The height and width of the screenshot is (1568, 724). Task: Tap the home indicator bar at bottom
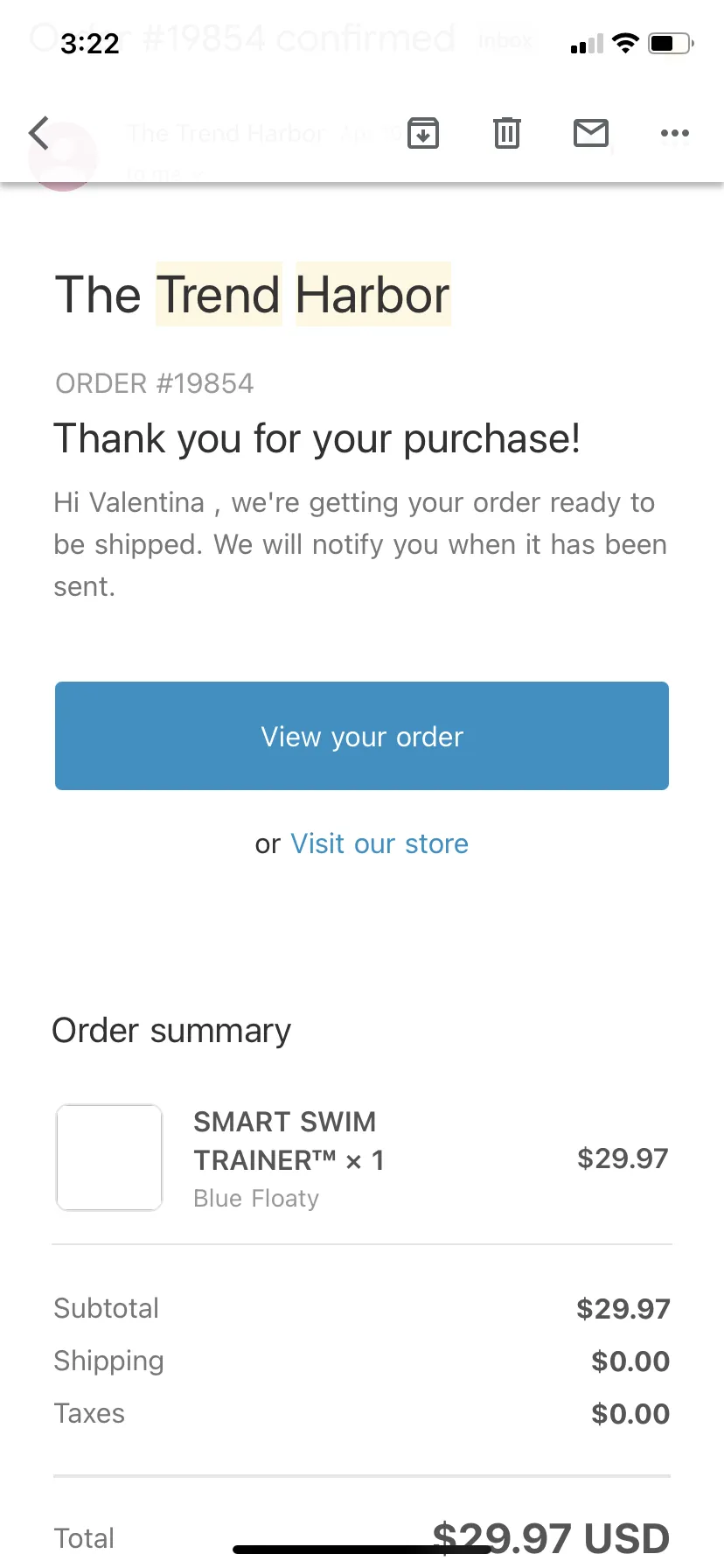(x=362, y=1550)
